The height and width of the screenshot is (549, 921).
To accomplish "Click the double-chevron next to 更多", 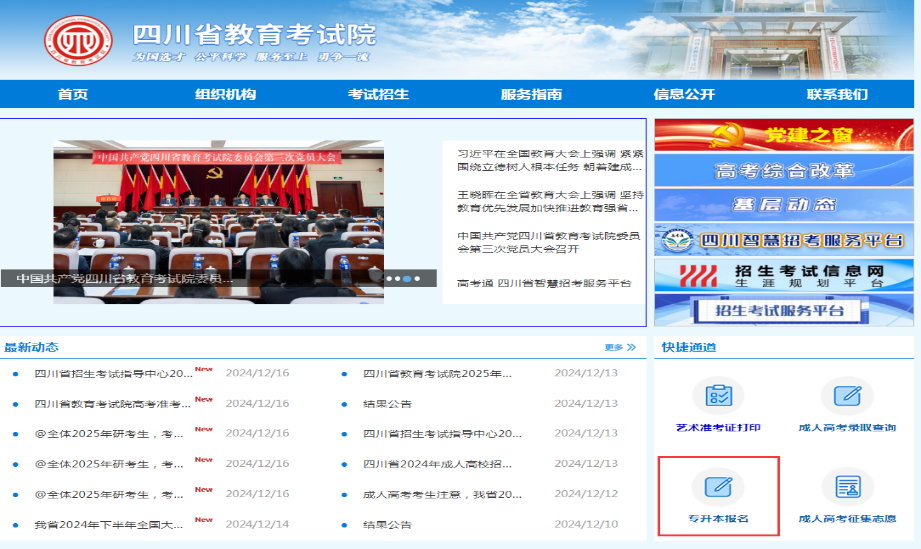I will pyautogui.click(x=631, y=347).
